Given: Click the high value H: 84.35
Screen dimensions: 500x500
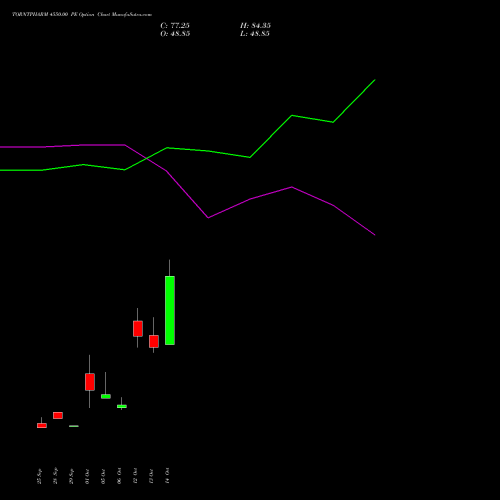Looking at the screenshot, I should 255,26.
